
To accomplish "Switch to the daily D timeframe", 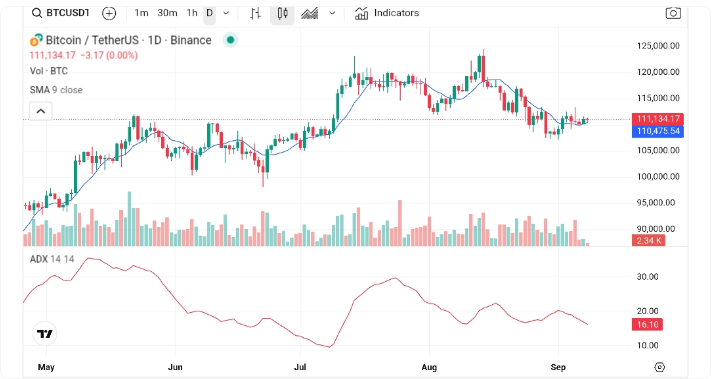I will (x=209, y=13).
